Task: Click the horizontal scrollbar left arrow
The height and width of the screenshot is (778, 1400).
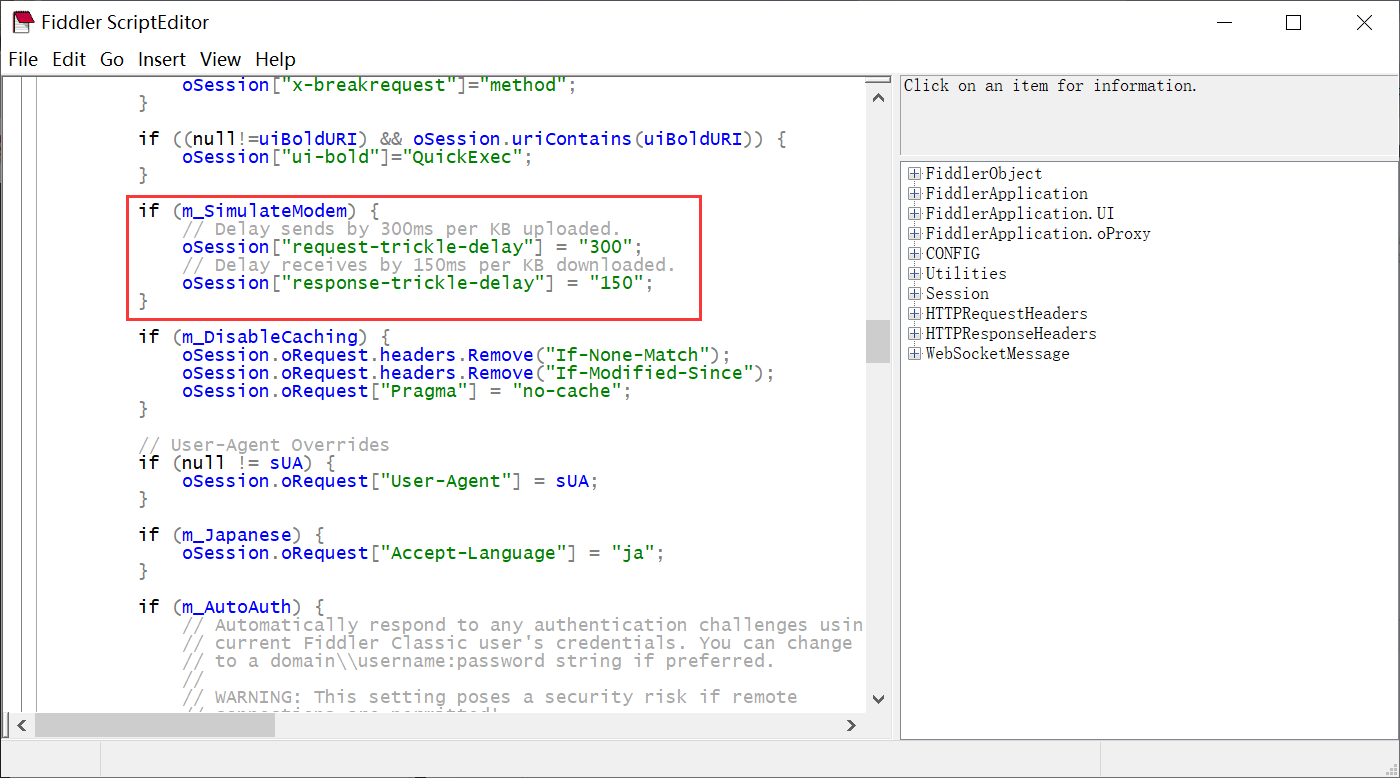Action: (x=21, y=726)
